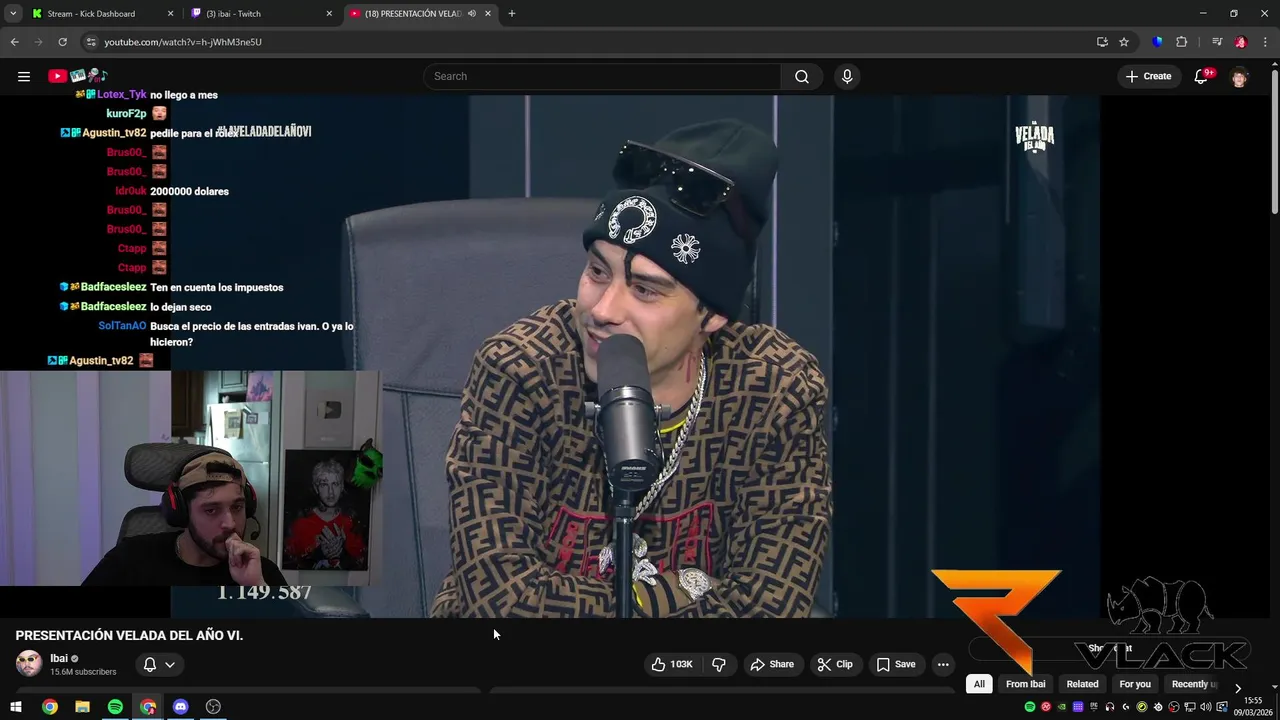
Task: Open the Chrome extensions puzzle menu
Action: tap(1181, 42)
